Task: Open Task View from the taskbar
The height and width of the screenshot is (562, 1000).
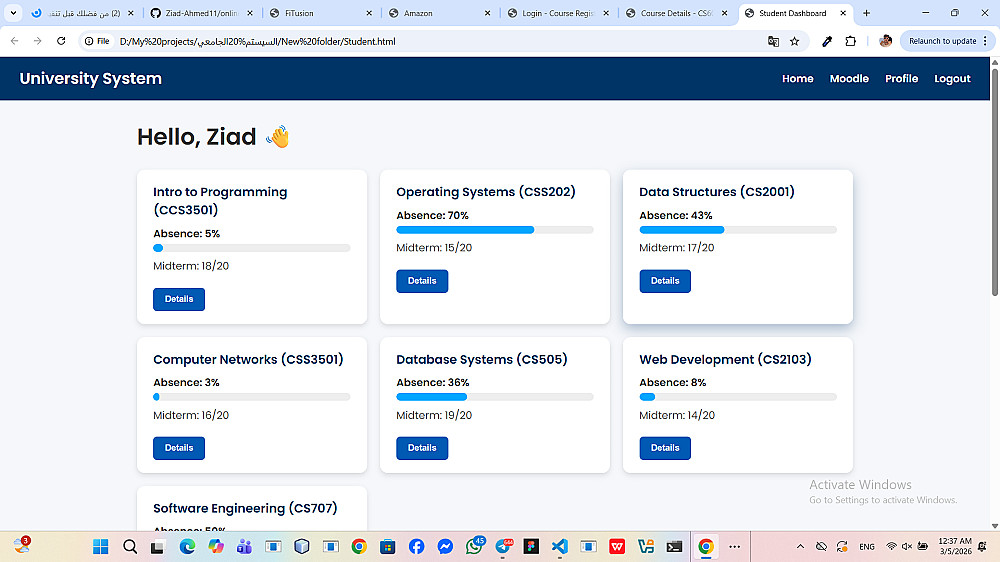Action: 158,547
